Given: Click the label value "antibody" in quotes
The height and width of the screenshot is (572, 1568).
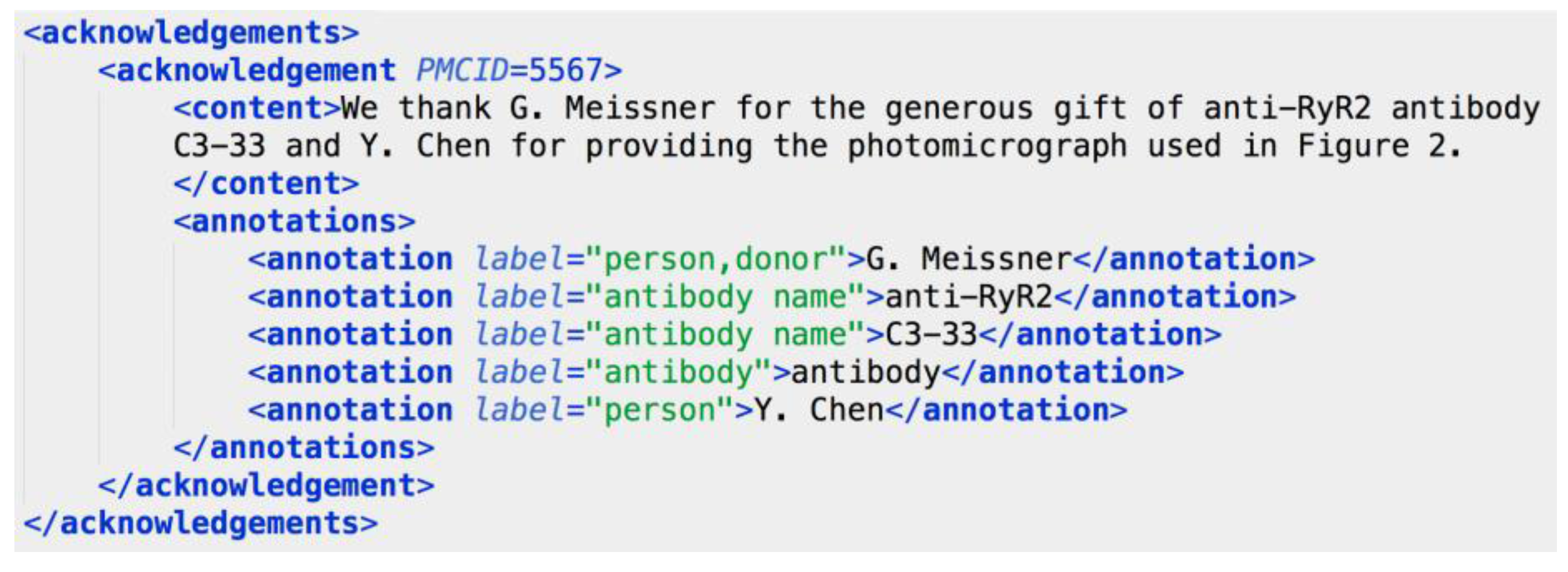Looking at the screenshot, I should point(678,373).
